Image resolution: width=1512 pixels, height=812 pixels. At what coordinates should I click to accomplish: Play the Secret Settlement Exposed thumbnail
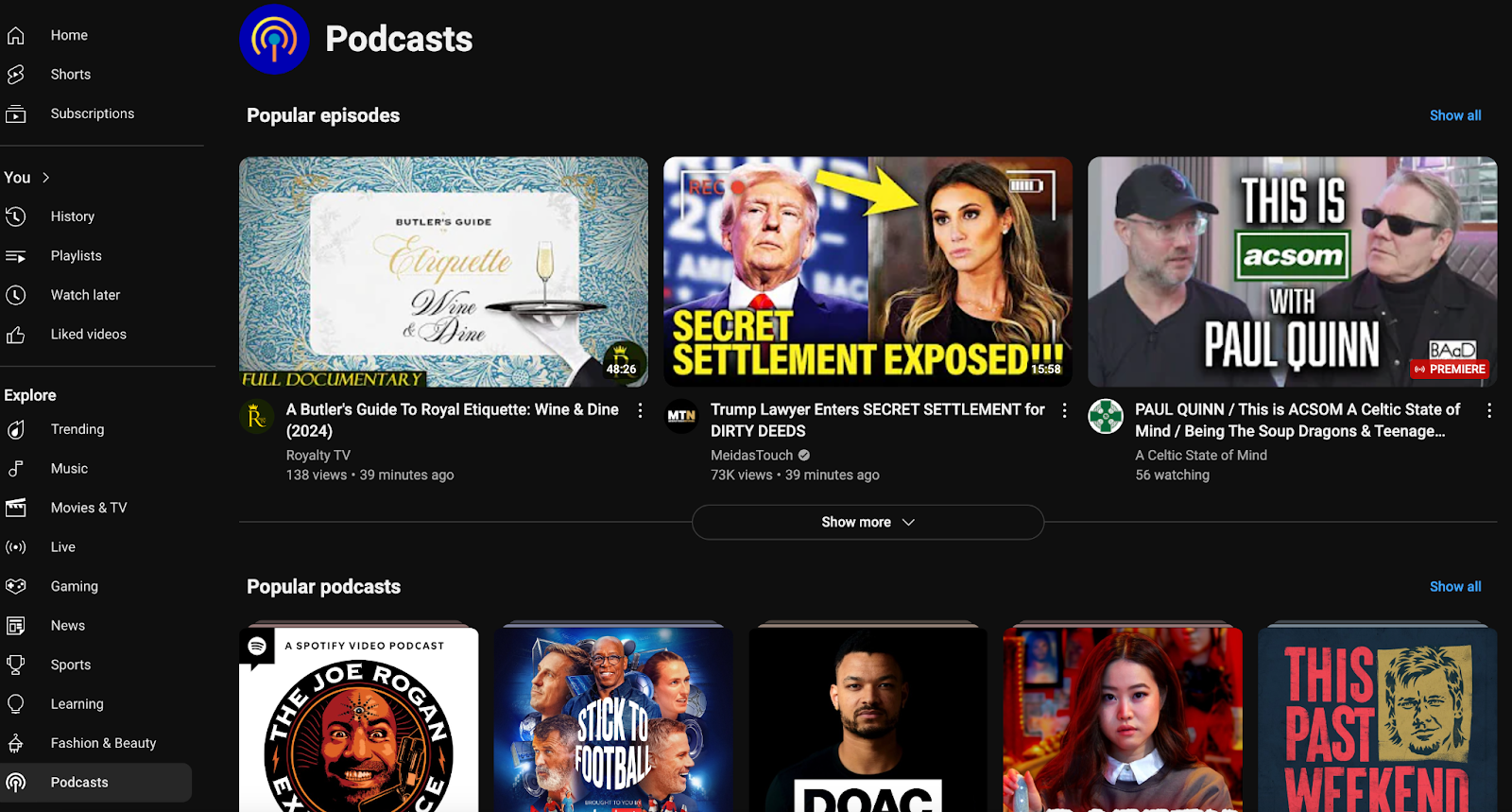(868, 271)
